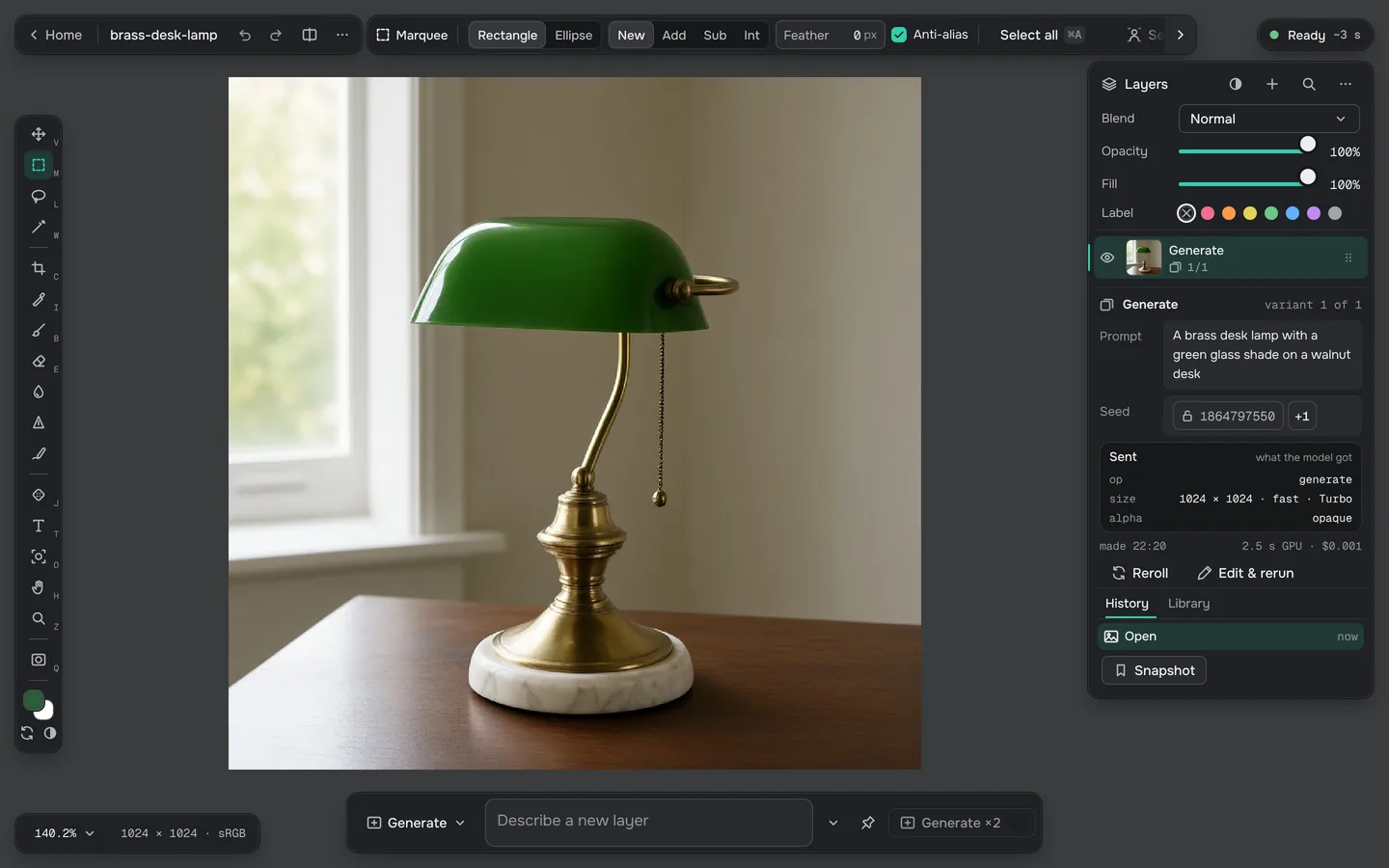Reset to default black and white colors
The image size is (1389, 868).
[50, 733]
